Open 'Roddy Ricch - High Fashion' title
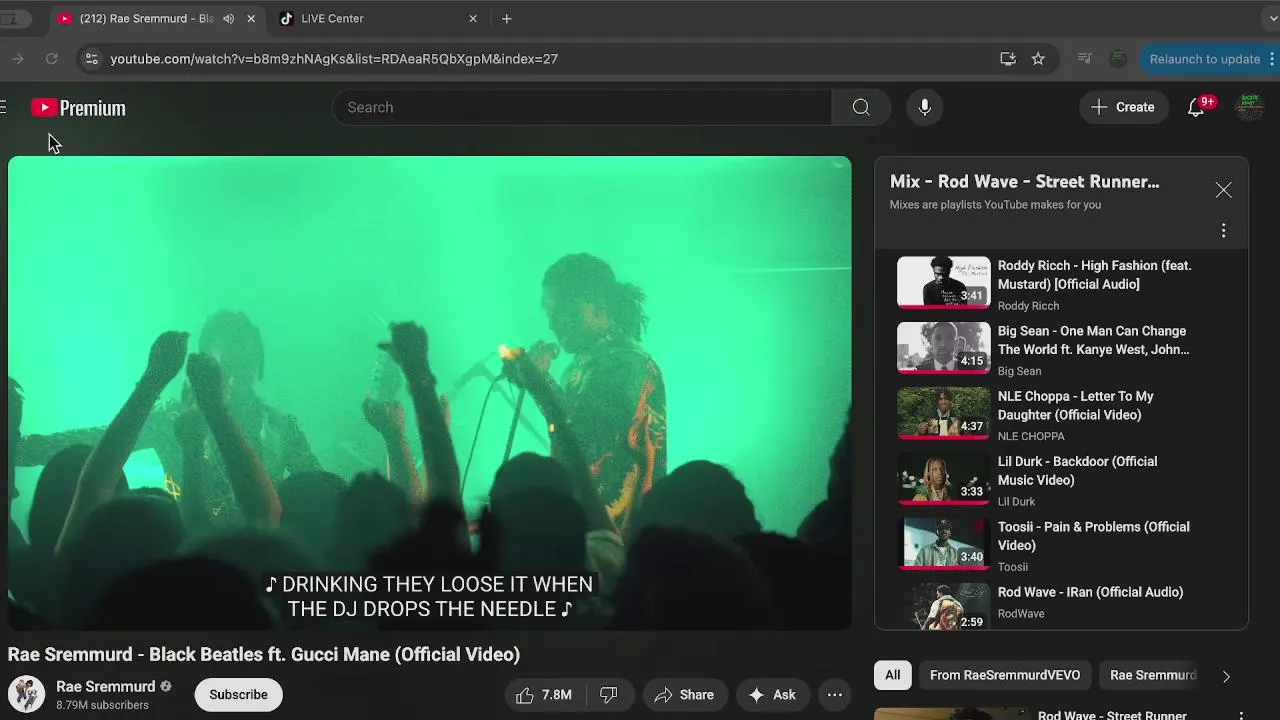1280x720 pixels. pos(1095,275)
